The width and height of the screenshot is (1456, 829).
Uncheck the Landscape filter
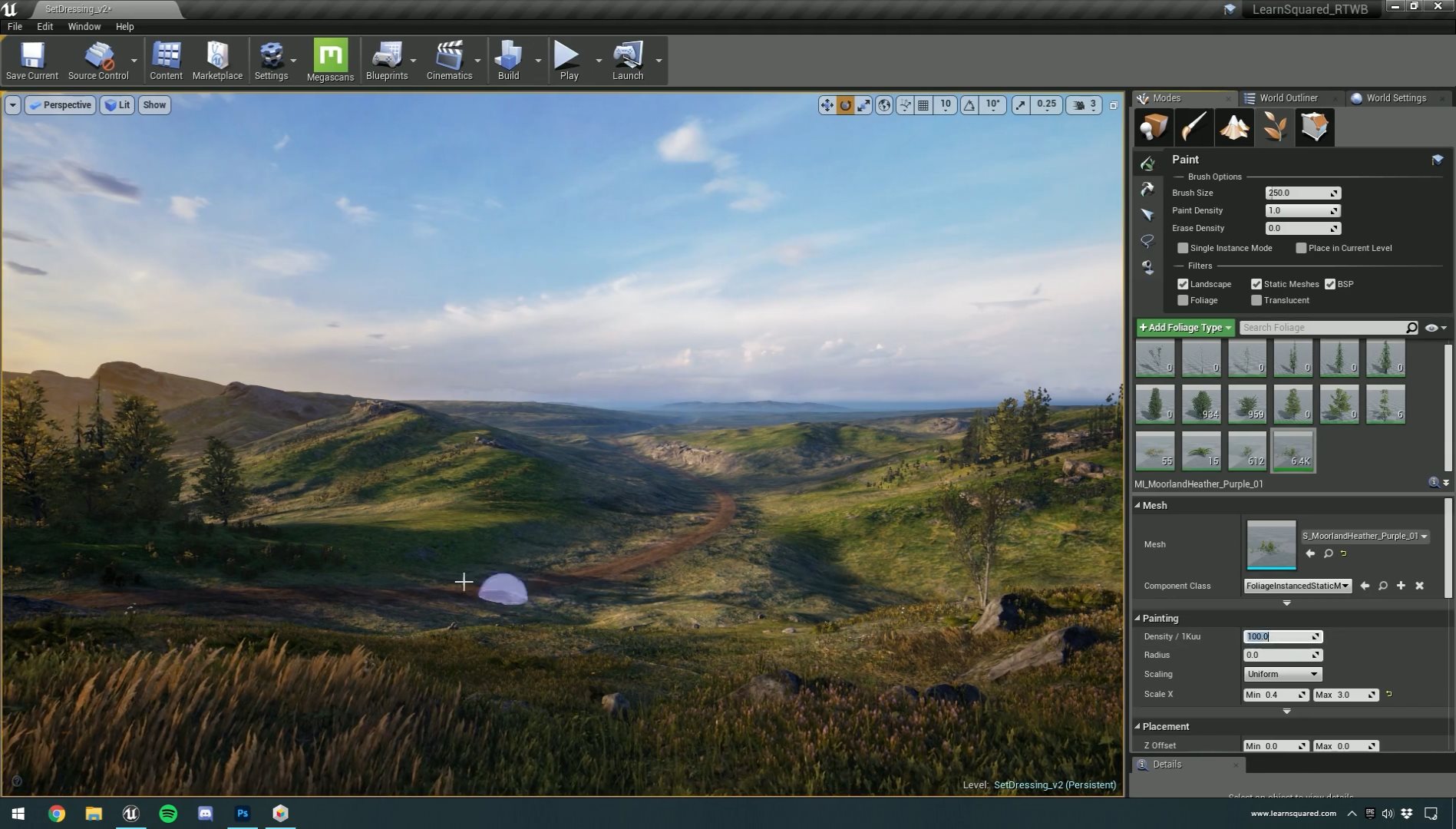(x=1183, y=284)
